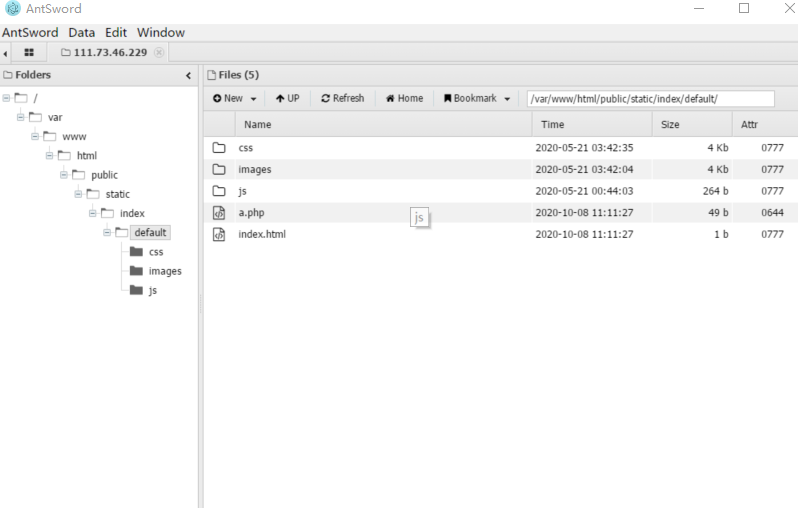Close the 111.73.46.229 tab
The width and height of the screenshot is (798, 508).
(159, 52)
